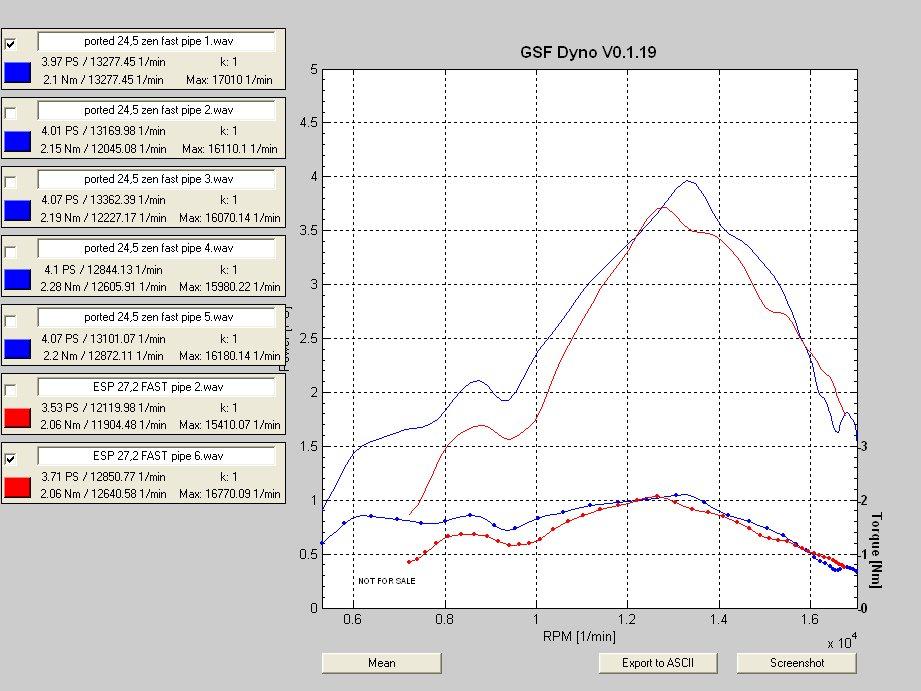Open the blue color swatch for pipe 5.wav
This screenshot has width=921, height=691.
click(18, 348)
